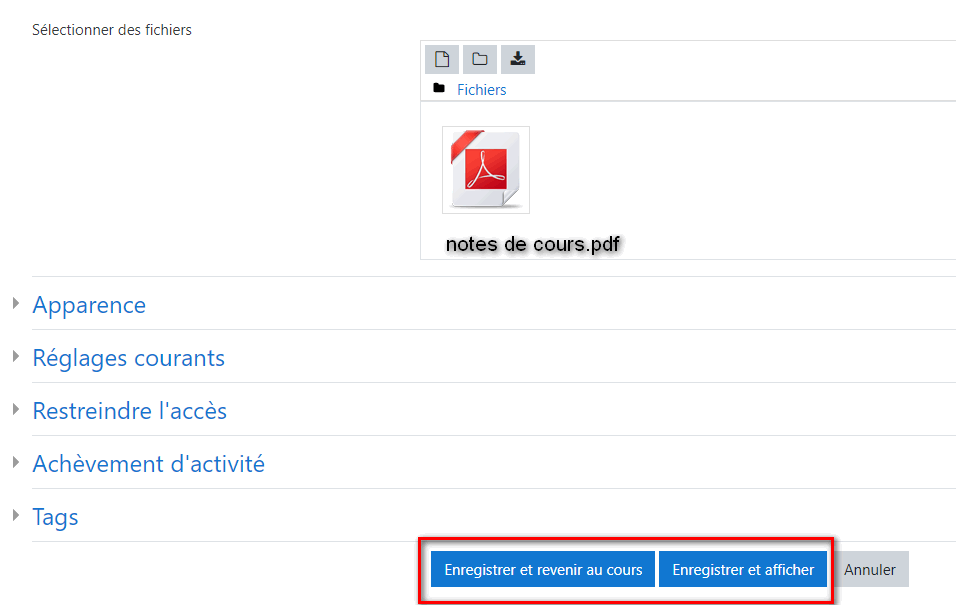Expand the Restreindre l'accès section arrow
Screen dimensions: 956x605
16,409
